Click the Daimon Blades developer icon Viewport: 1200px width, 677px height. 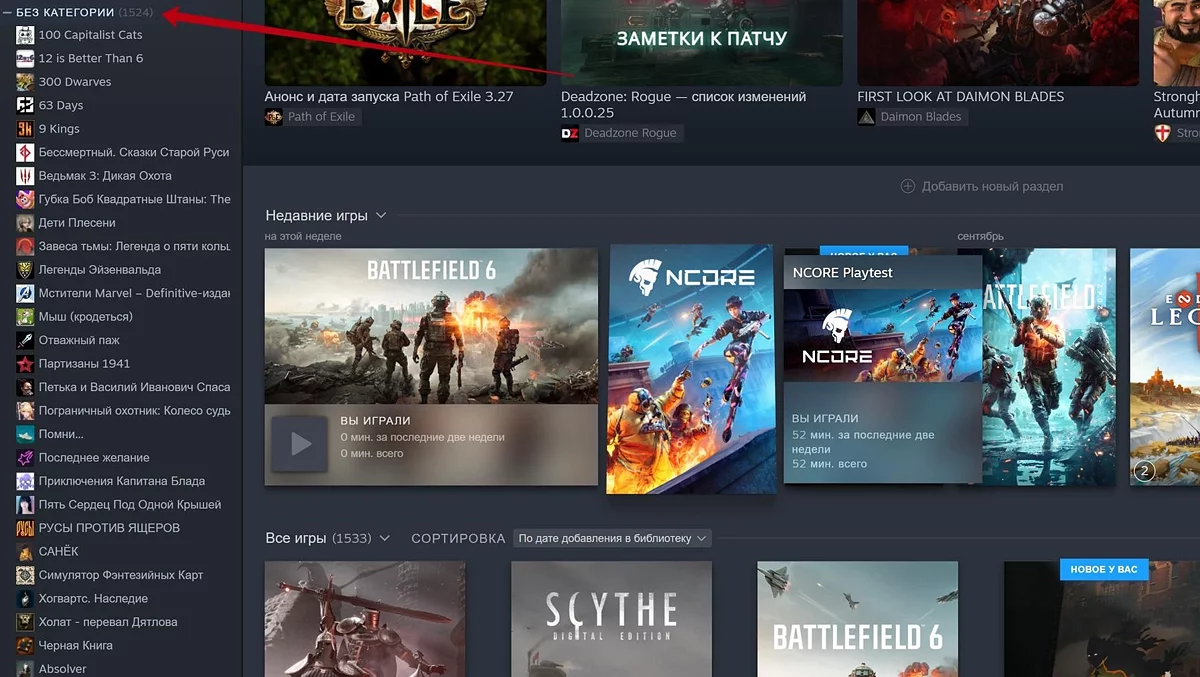[x=866, y=117]
